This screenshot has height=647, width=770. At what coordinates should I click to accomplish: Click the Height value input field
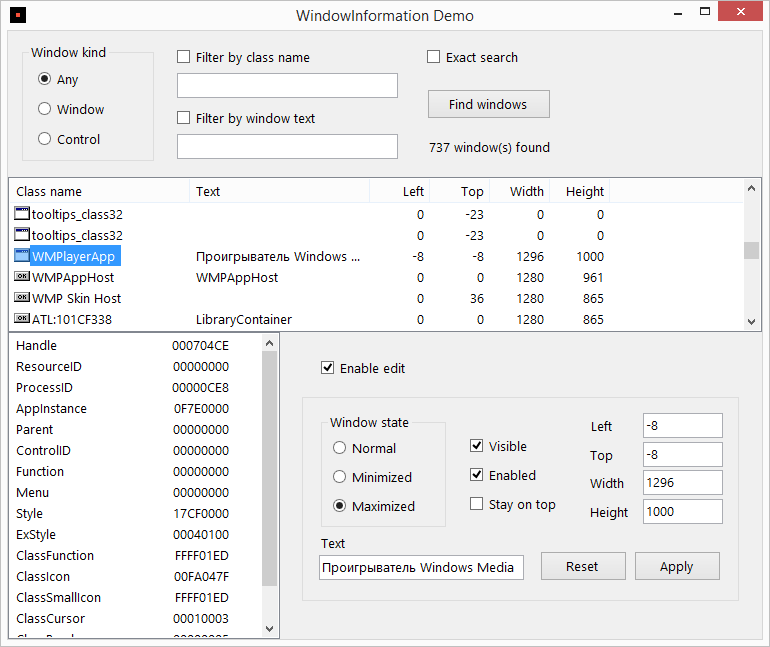point(682,512)
